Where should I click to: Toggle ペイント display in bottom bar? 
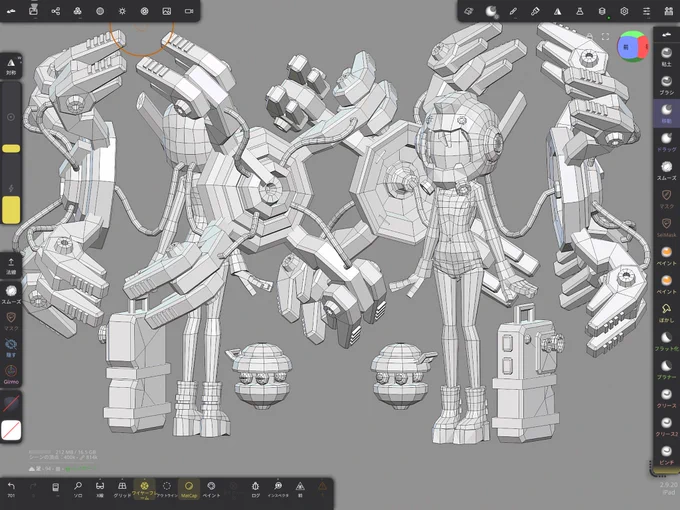211,489
